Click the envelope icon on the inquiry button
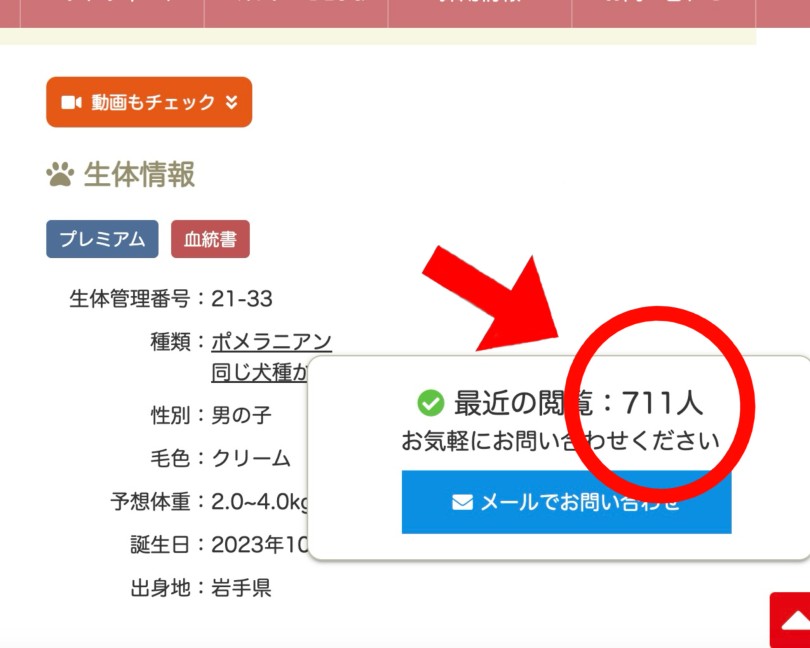This screenshot has height=648, width=810. tap(462, 502)
